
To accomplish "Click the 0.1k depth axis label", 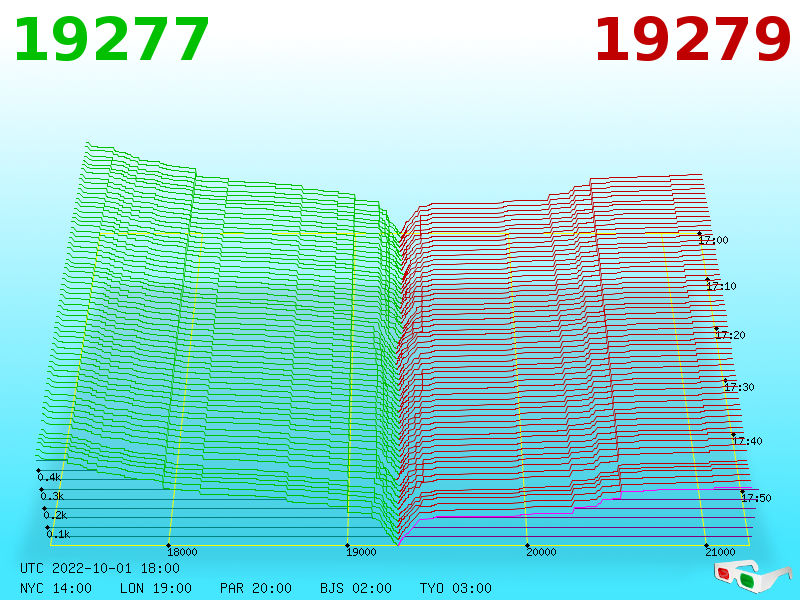I will [x=58, y=534].
